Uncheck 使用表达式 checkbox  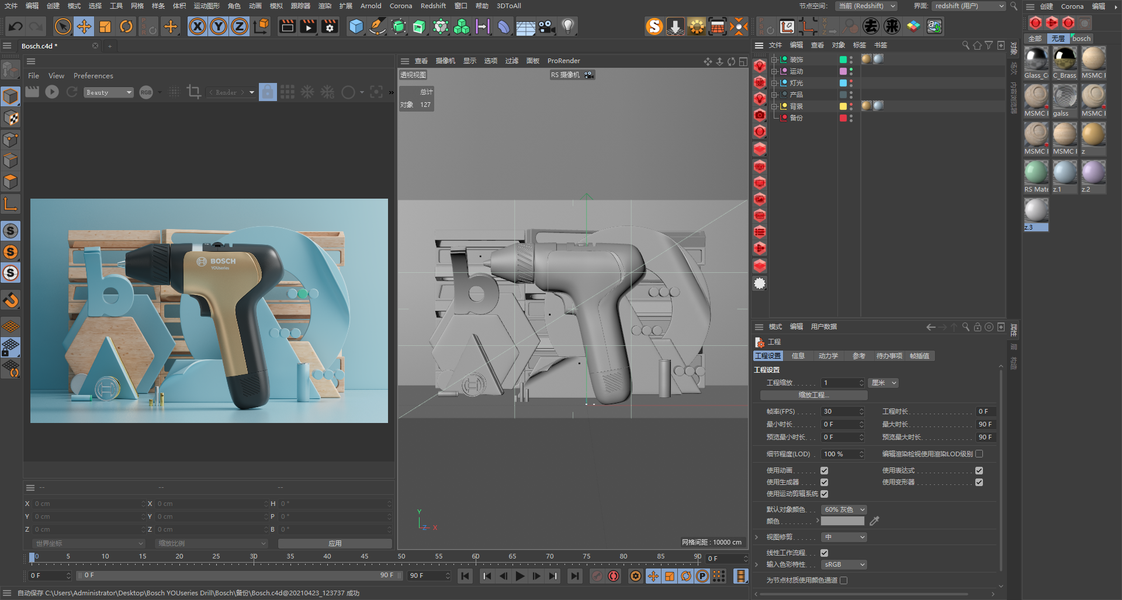coord(979,471)
